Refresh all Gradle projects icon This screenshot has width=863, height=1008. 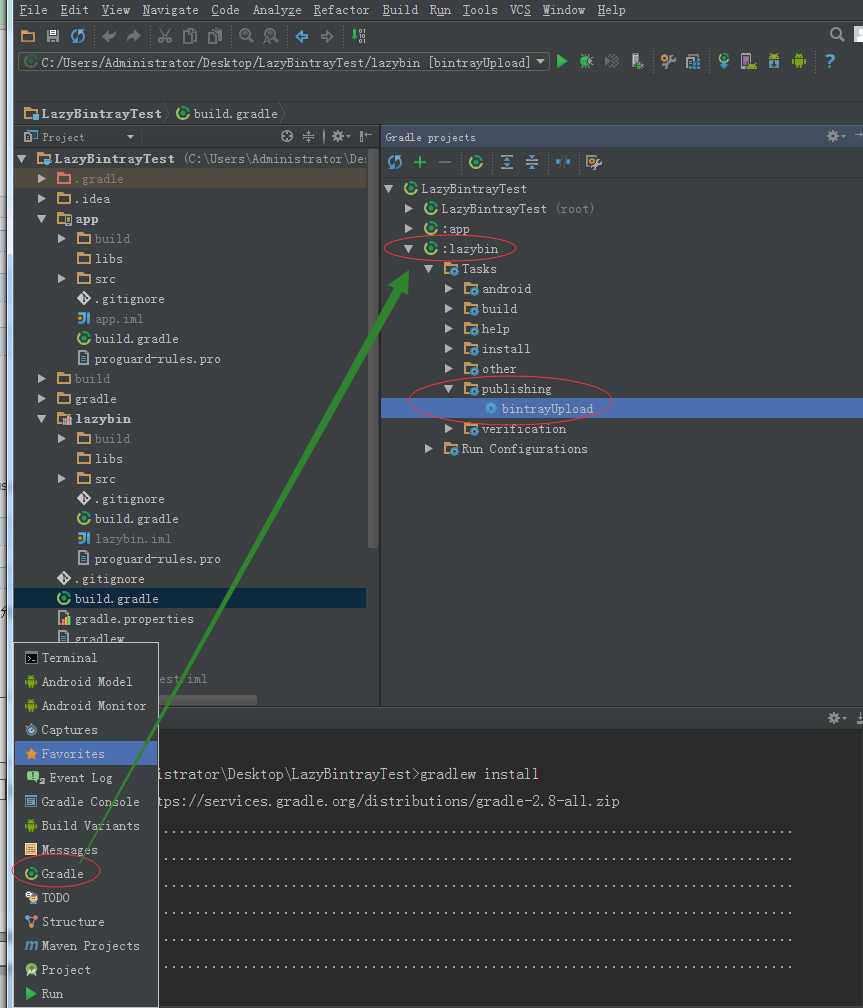click(x=395, y=162)
